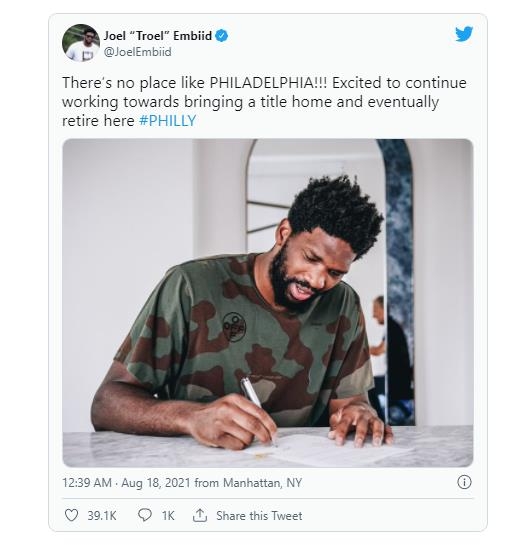Click the Manhattan, NY location link
The image size is (523, 560).
(x=263, y=483)
